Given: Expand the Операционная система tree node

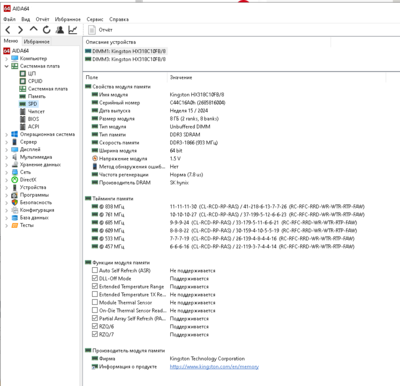Looking at the screenshot, I should pyautogui.click(x=6, y=135).
